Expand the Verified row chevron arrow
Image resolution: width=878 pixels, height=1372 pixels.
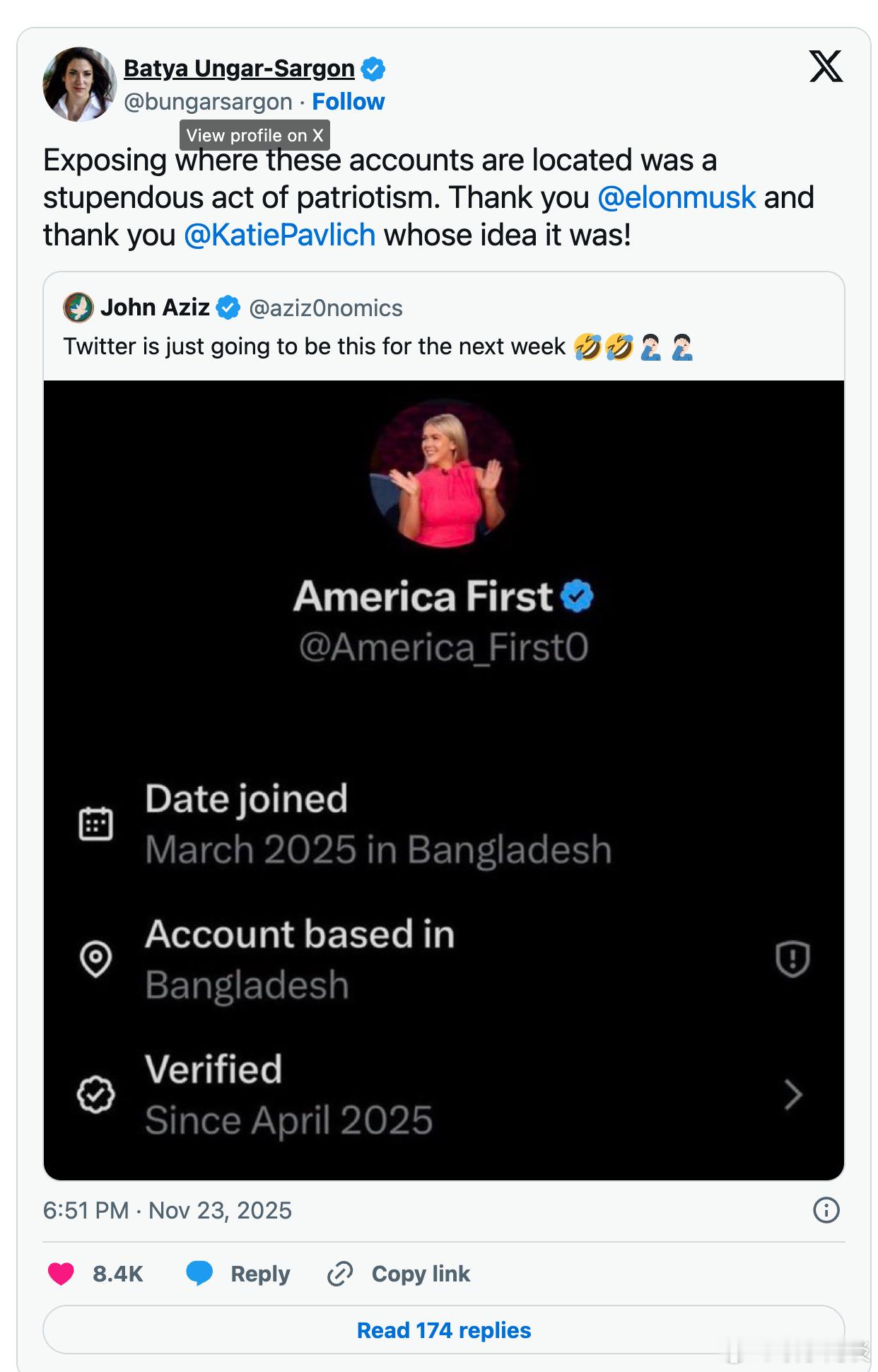point(793,1095)
